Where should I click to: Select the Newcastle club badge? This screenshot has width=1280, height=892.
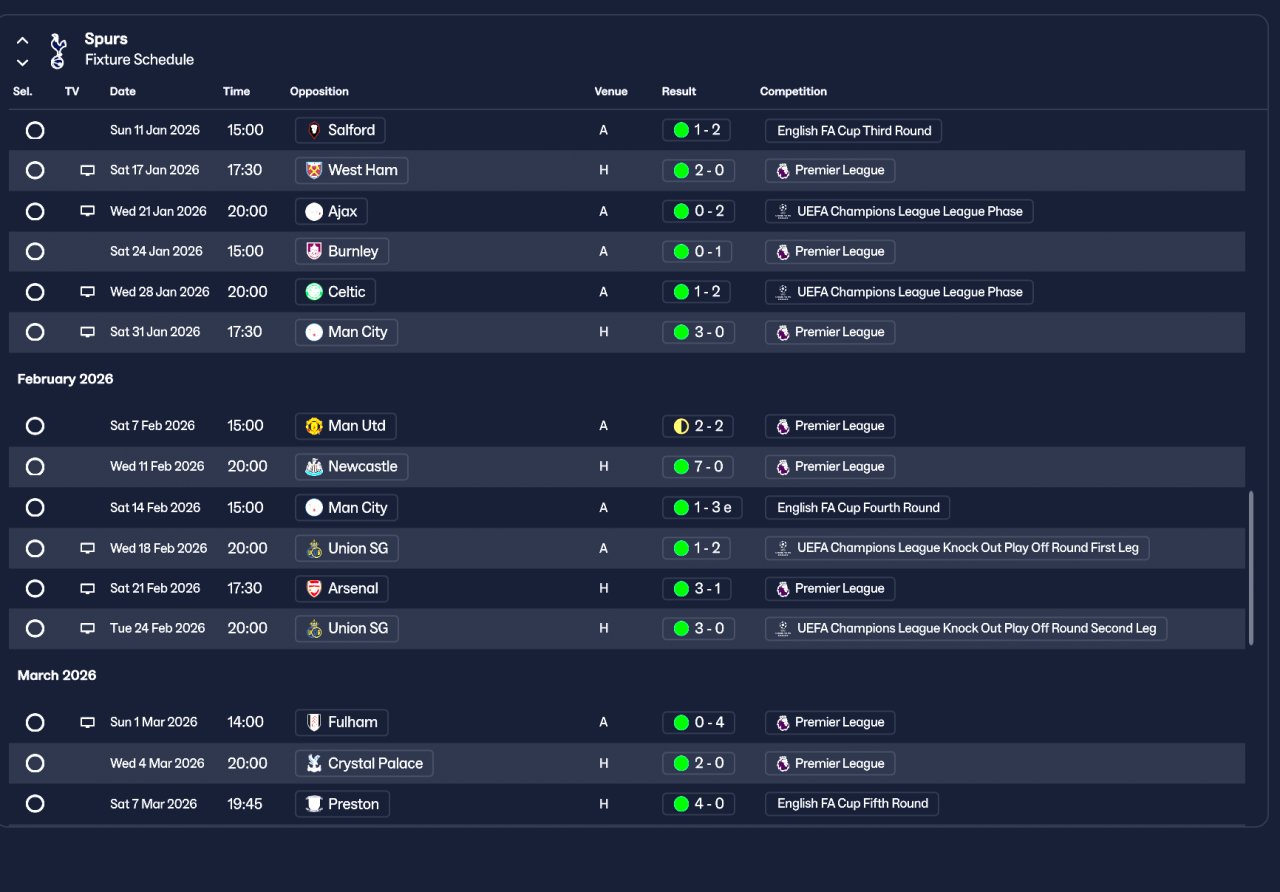[x=314, y=466]
